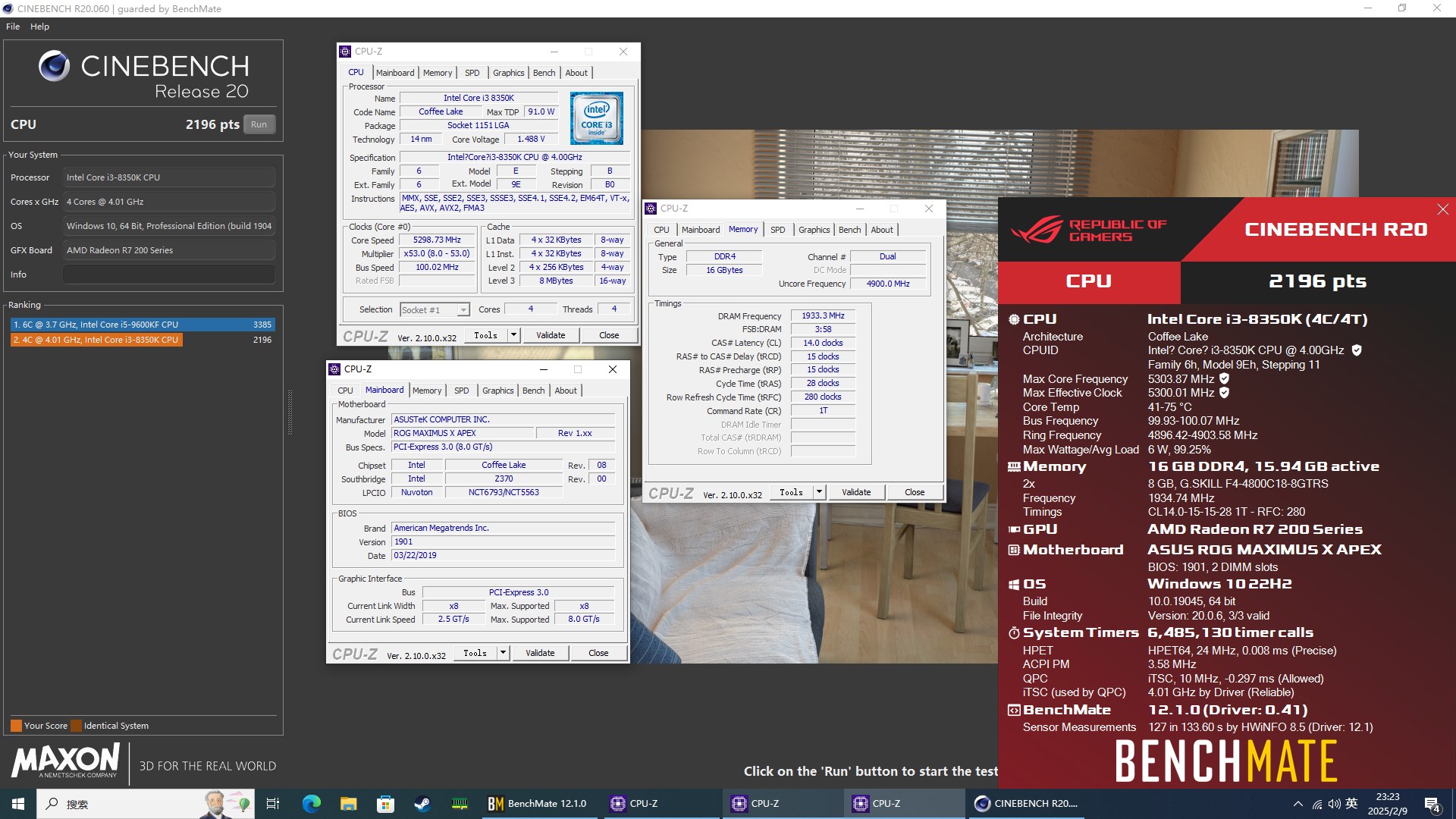This screenshot has height=819, width=1456.
Task: Run the Cinebench CPU test
Action: coord(259,124)
